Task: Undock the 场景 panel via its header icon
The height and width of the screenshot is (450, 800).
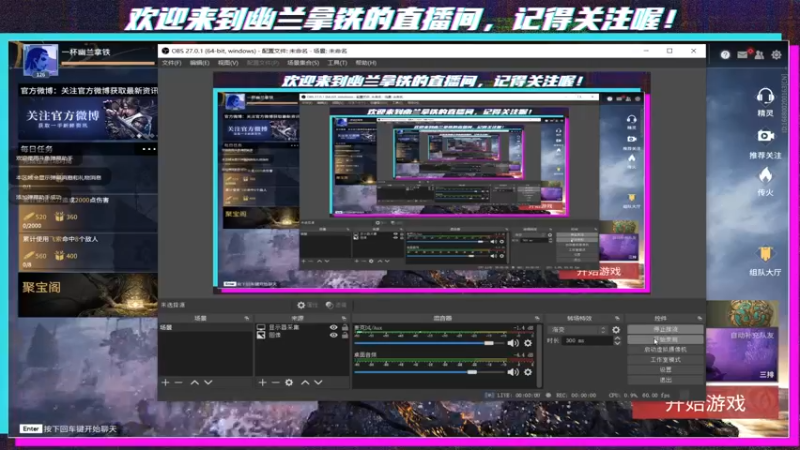Action: (x=247, y=318)
